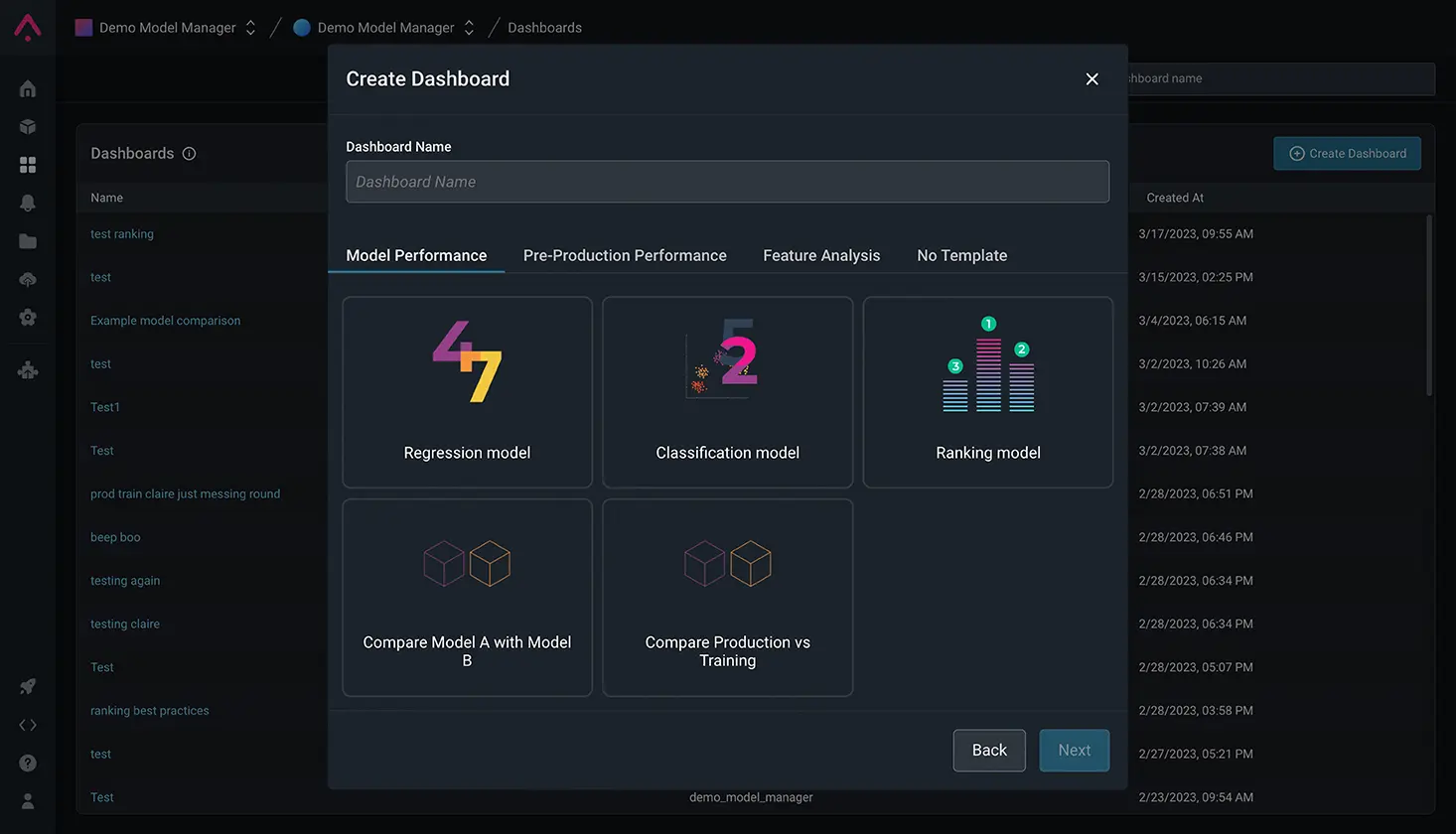The height and width of the screenshot is (834, 1456).
Task: Open the Dashboards grid sidebar icon
Action: coord(28,165)
